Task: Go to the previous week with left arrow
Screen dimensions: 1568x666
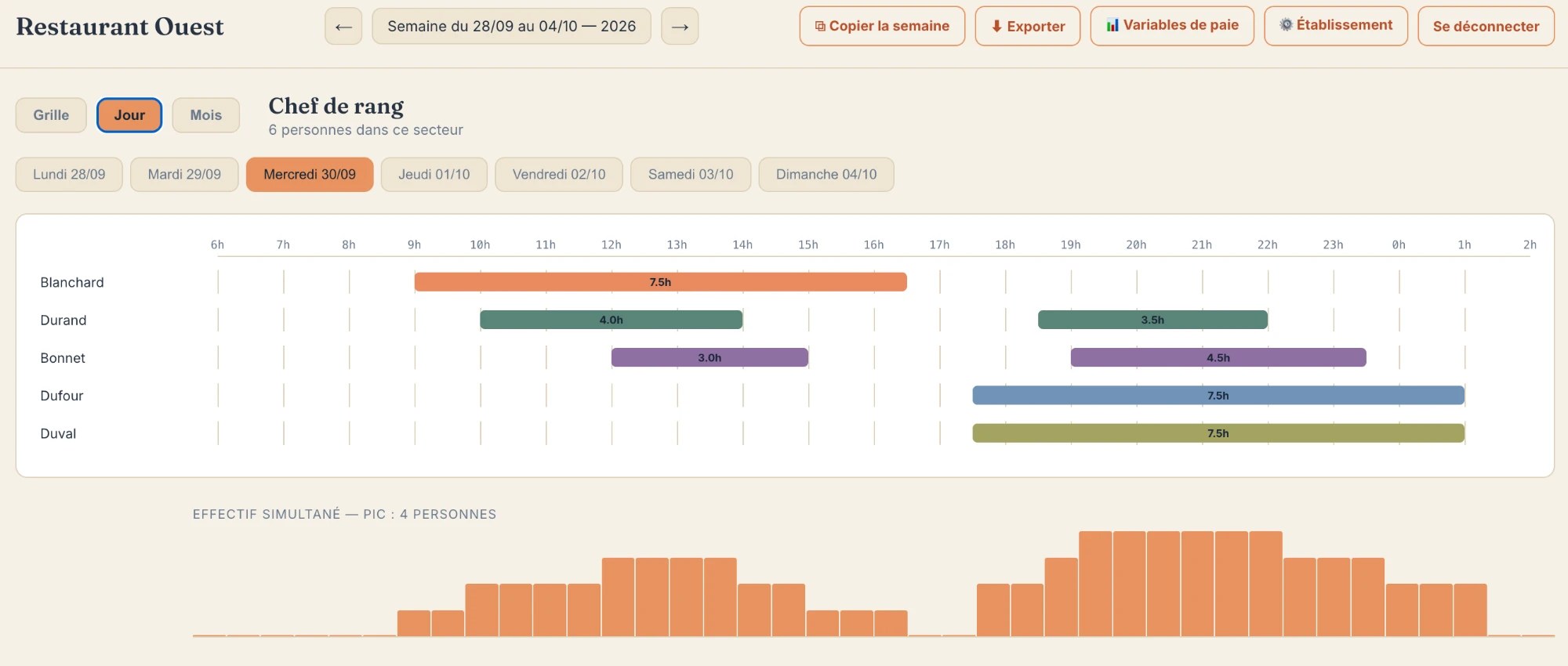Action: 343,26
